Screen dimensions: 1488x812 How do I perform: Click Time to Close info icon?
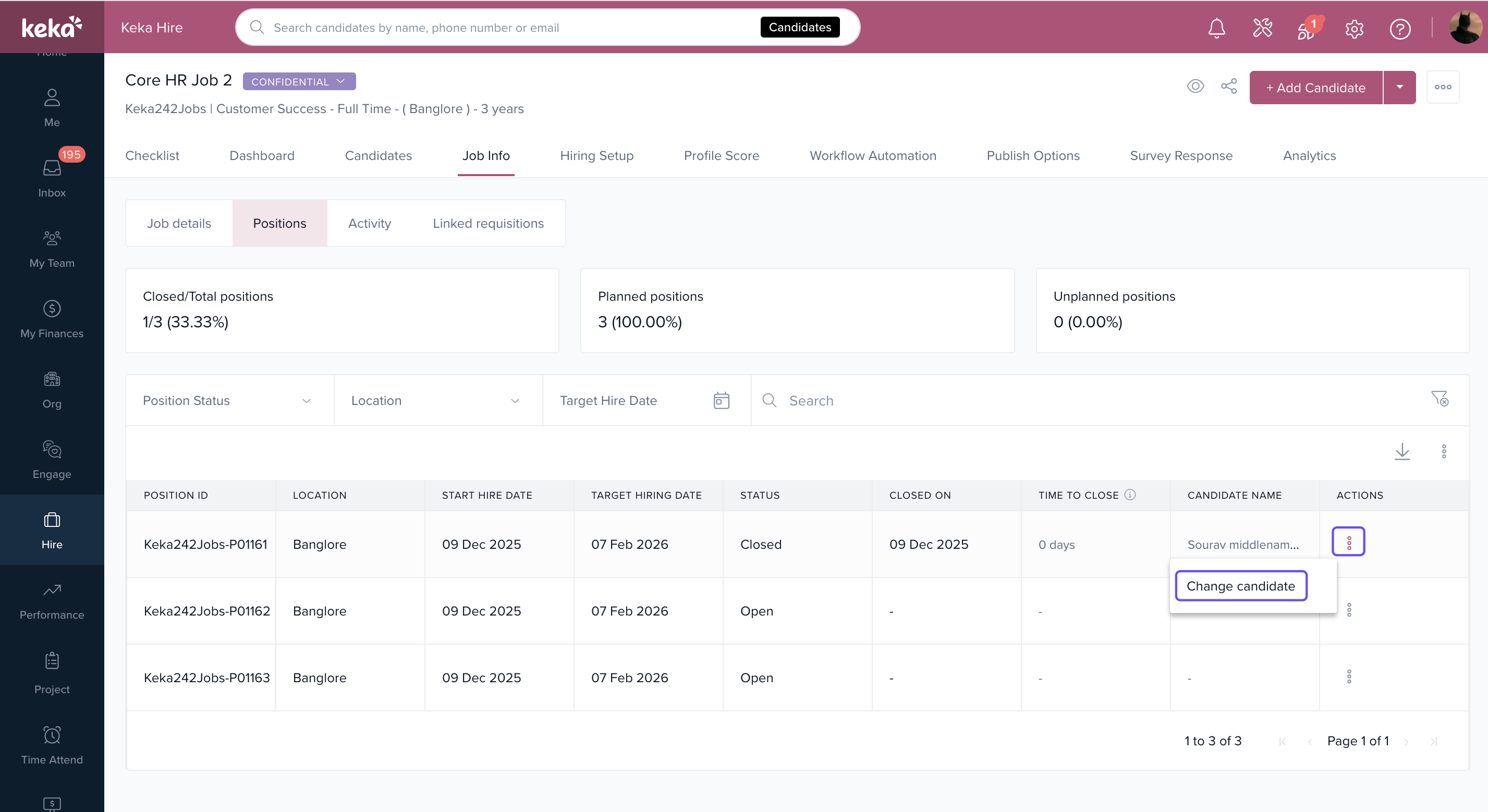click(1130, 495)
